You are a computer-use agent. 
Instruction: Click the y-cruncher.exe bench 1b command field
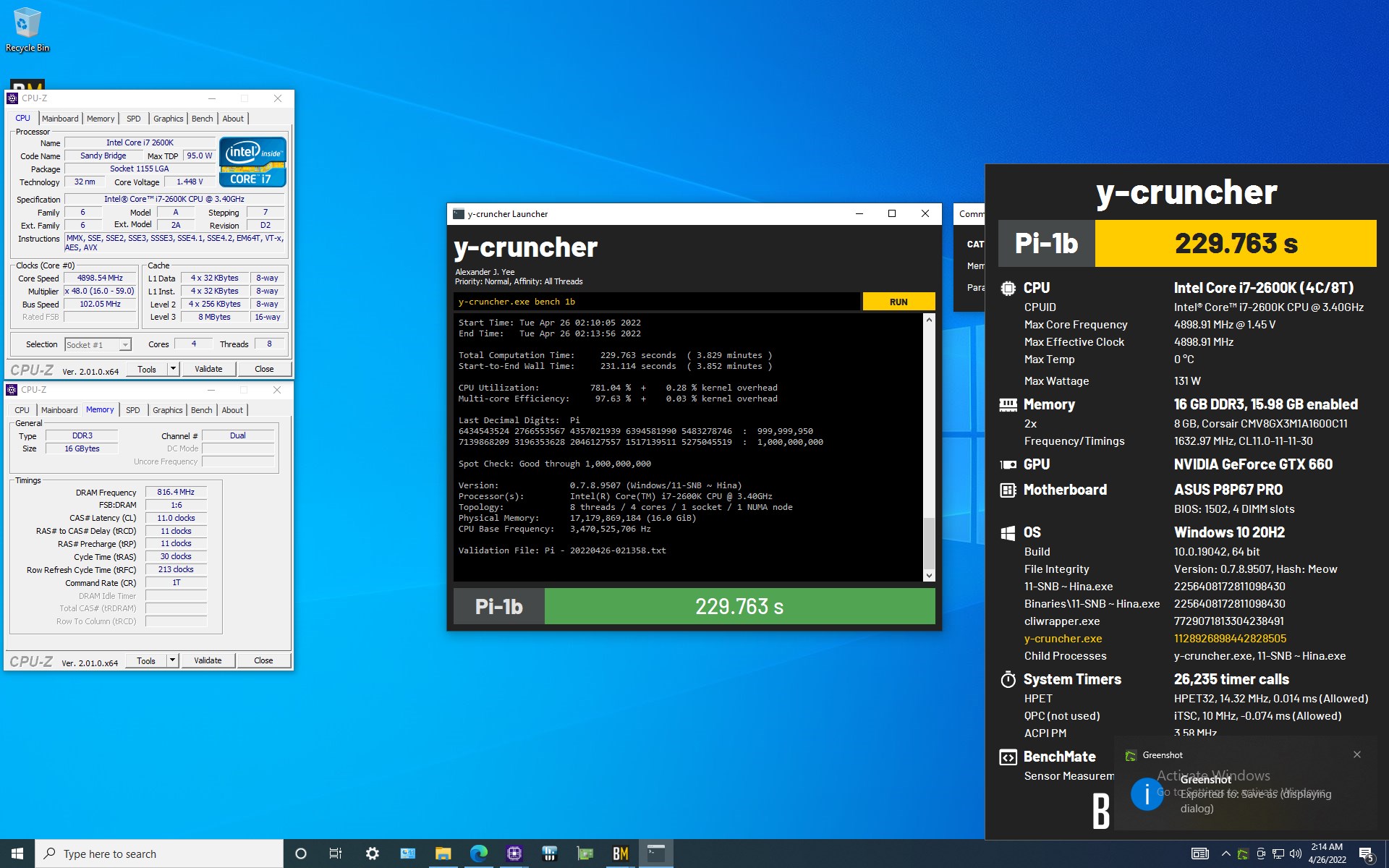click(658, 302)
